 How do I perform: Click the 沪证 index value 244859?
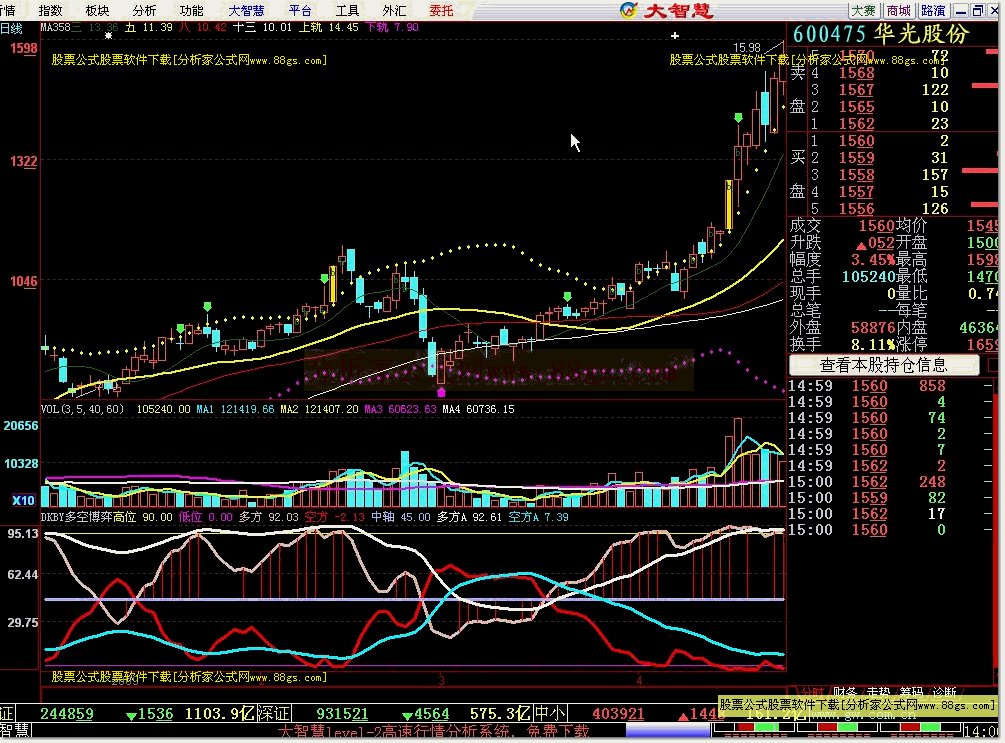[67, 714]
